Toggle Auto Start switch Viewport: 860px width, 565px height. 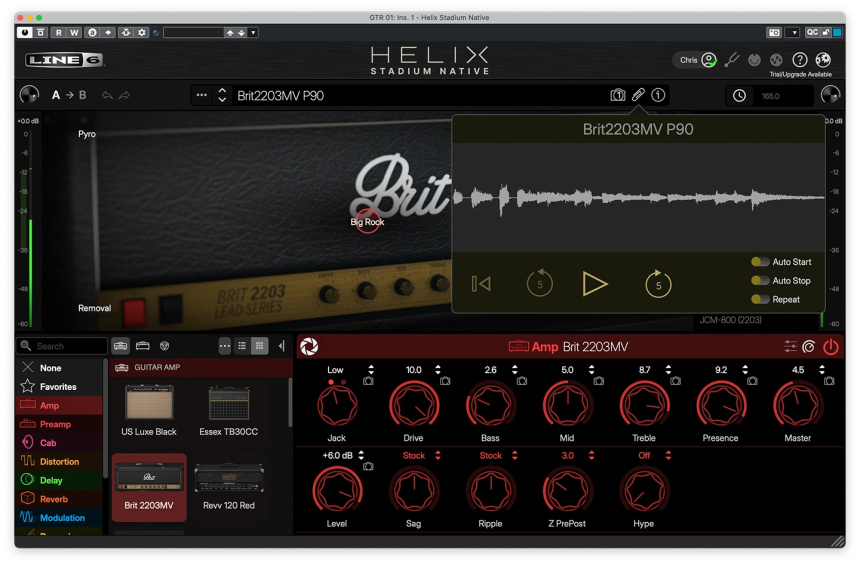click(x=760, y=262)
